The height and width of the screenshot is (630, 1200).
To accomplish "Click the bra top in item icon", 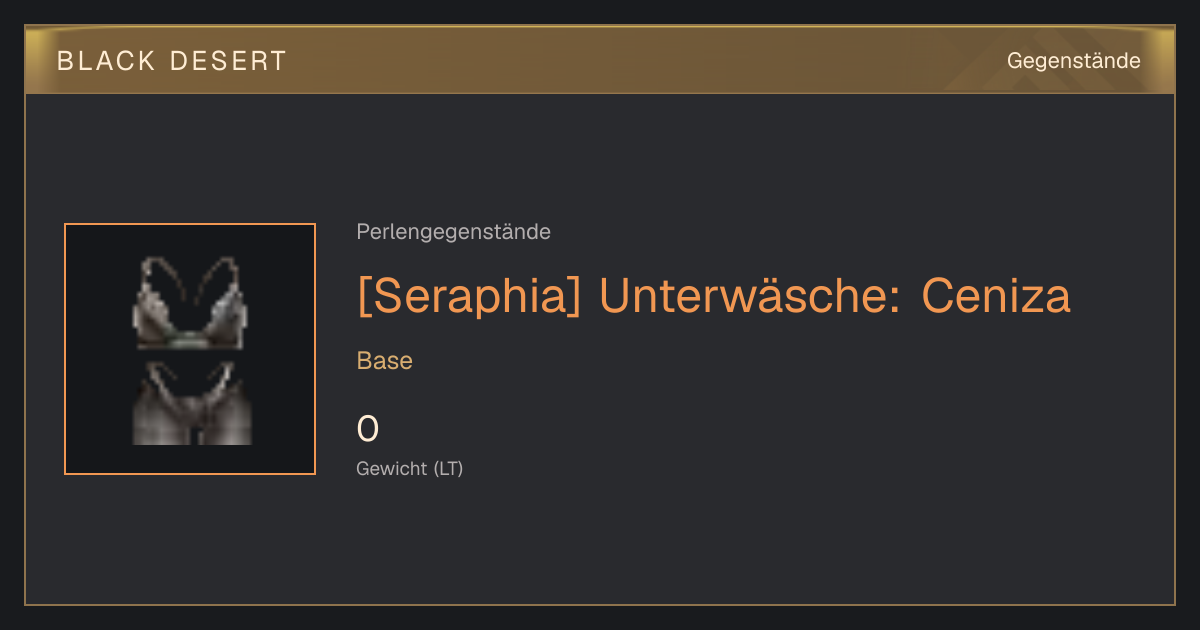I will click(192, 303).
